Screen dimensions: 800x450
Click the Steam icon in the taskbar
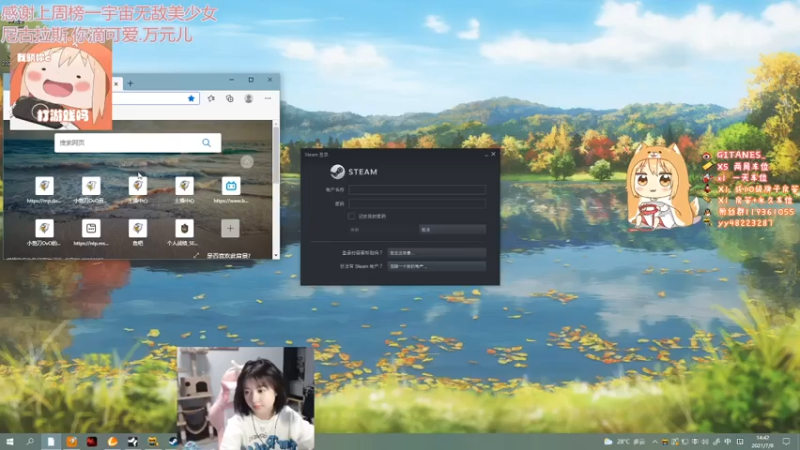tap(173, 441)
